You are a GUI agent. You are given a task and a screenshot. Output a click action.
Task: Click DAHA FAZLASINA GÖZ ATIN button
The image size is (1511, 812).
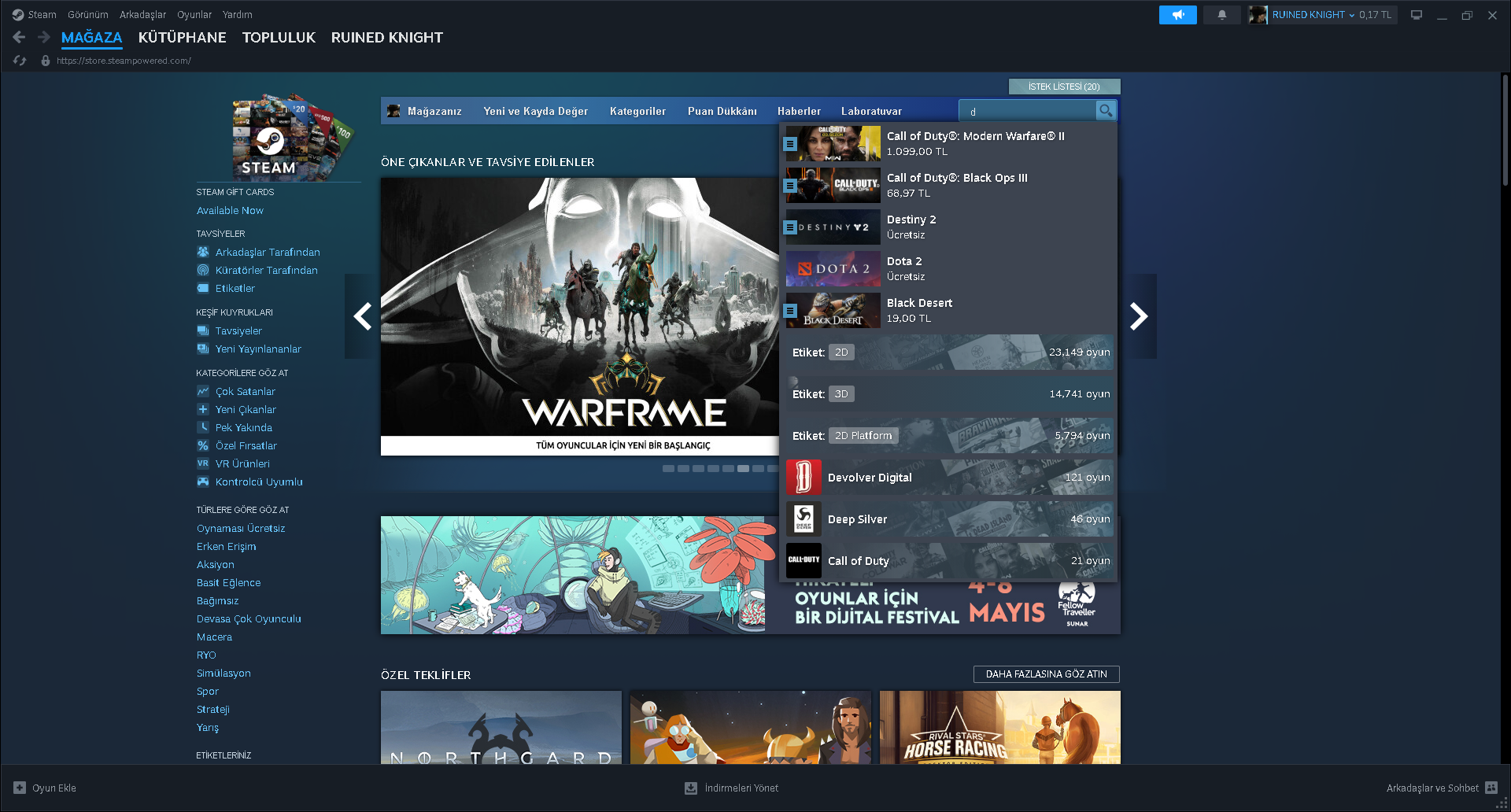pos(1047,674)
